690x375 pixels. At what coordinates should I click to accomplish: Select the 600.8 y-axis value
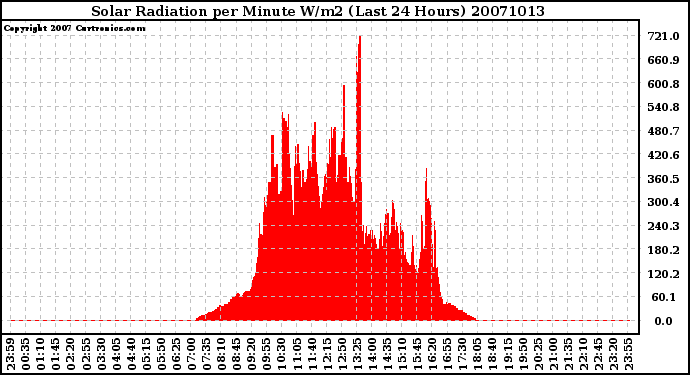(x=663, y=84)
